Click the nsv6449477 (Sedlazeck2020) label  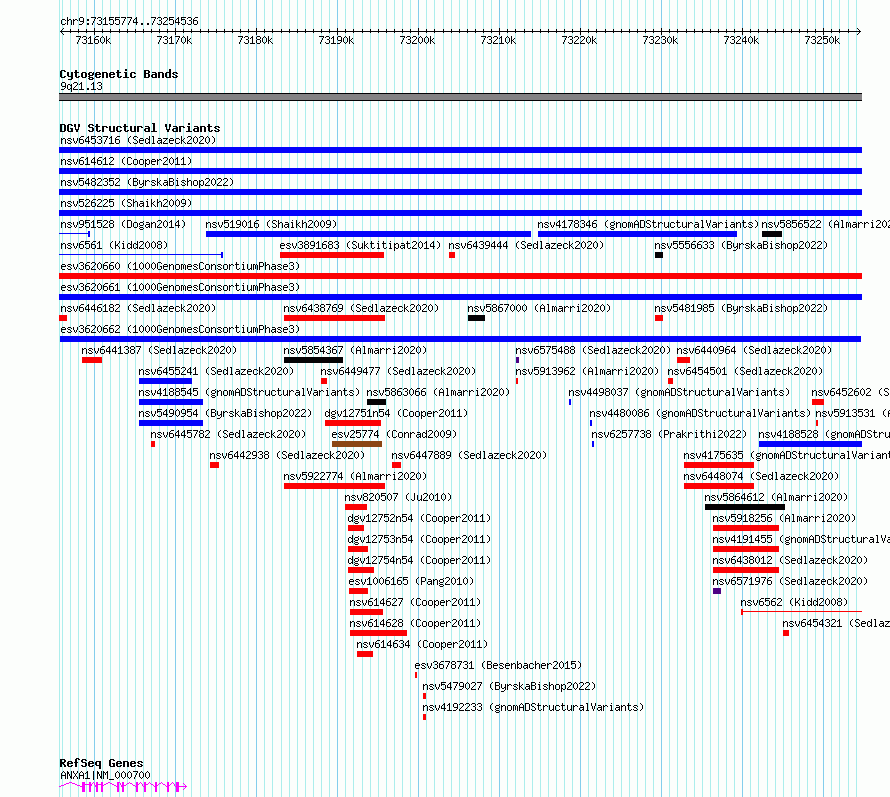pyautogui.click(x=398, y=371)
